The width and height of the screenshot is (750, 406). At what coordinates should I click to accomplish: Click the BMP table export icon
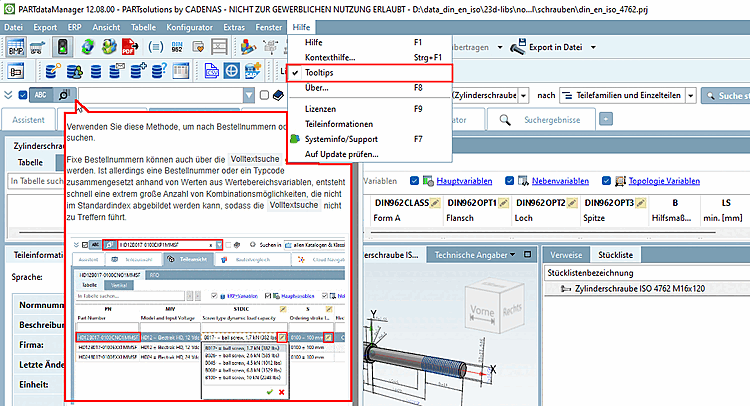(15, 47)
